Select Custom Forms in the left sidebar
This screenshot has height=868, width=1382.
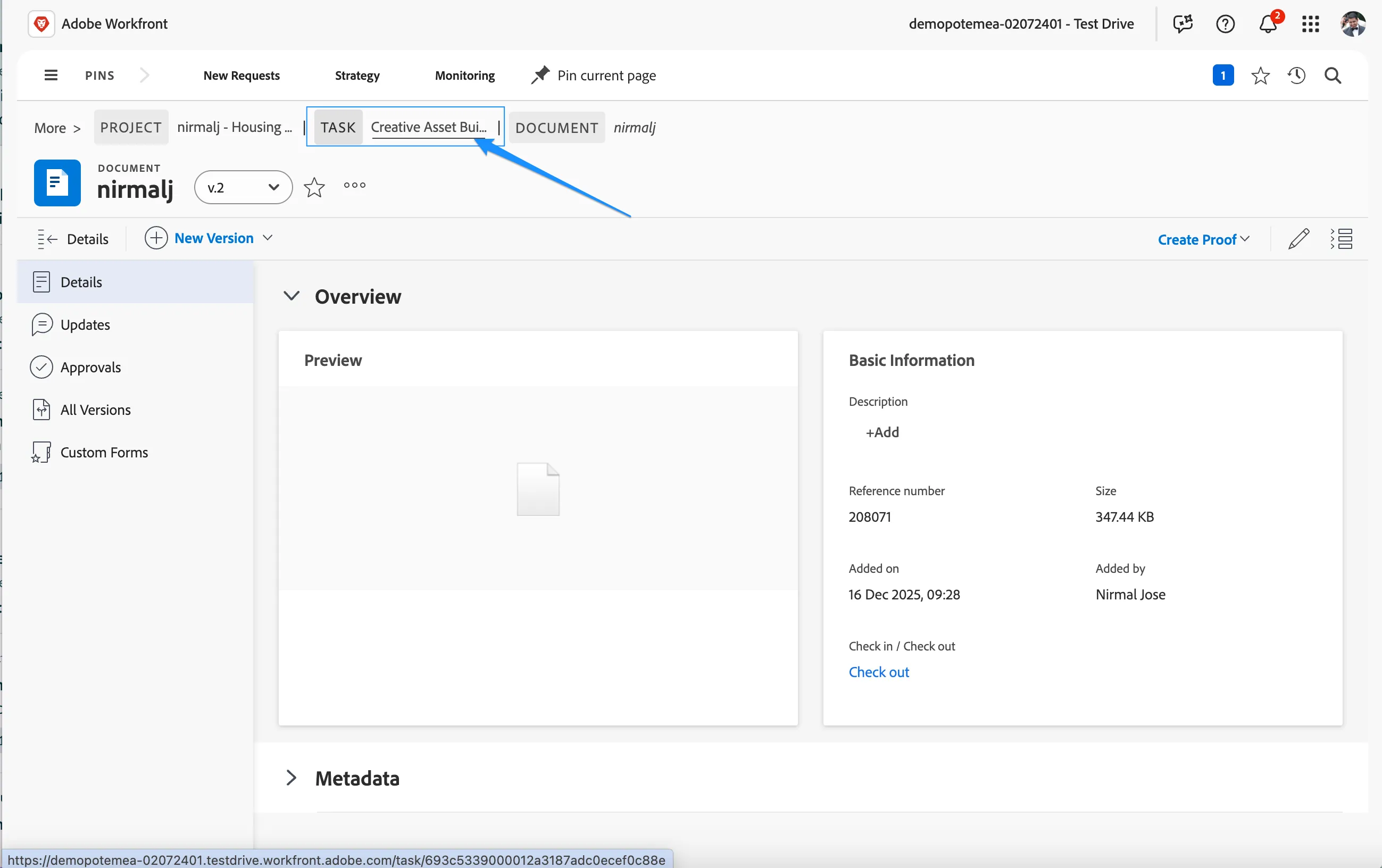tap(136, 452)
